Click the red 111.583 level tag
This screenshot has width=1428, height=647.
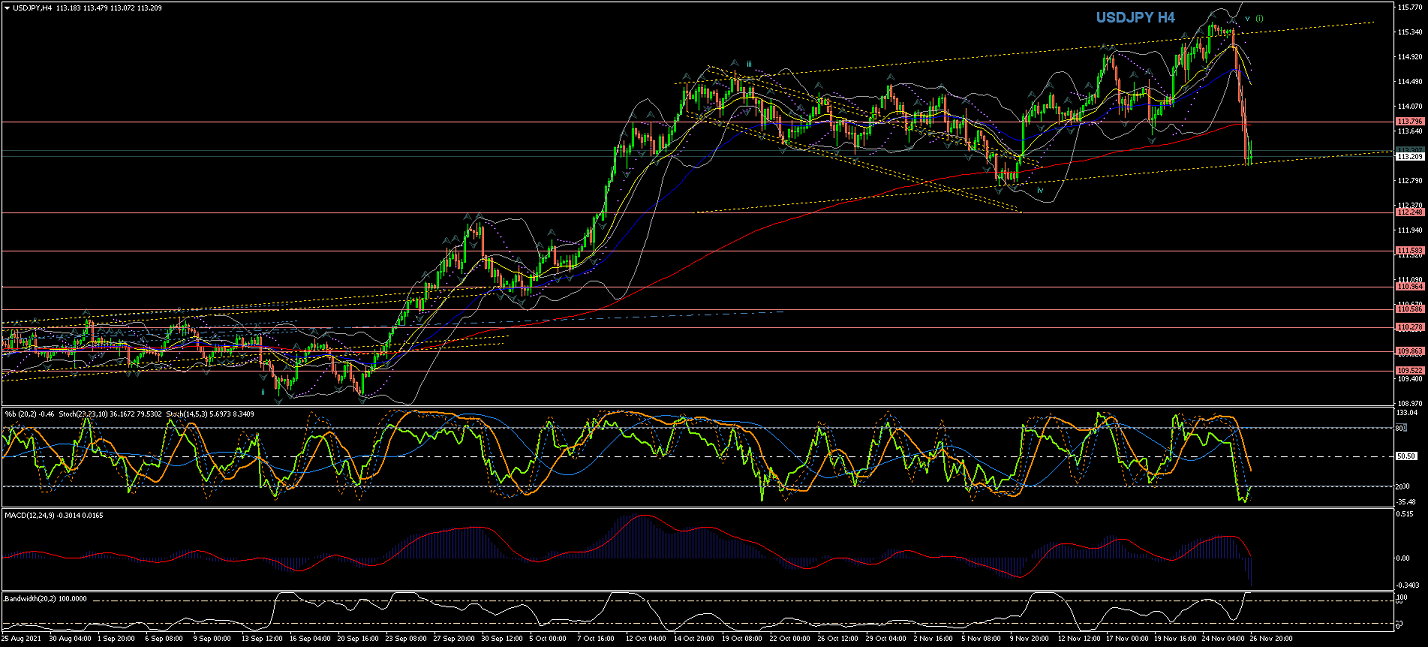tap(1410, 250)
